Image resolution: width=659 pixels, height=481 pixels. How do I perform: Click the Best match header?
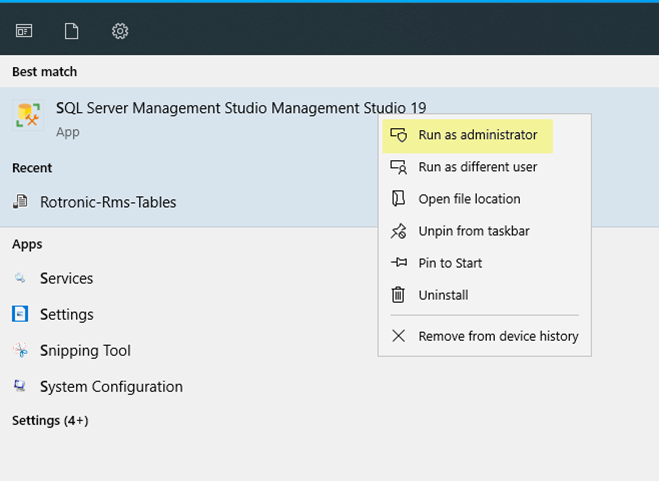pos(45,72)
